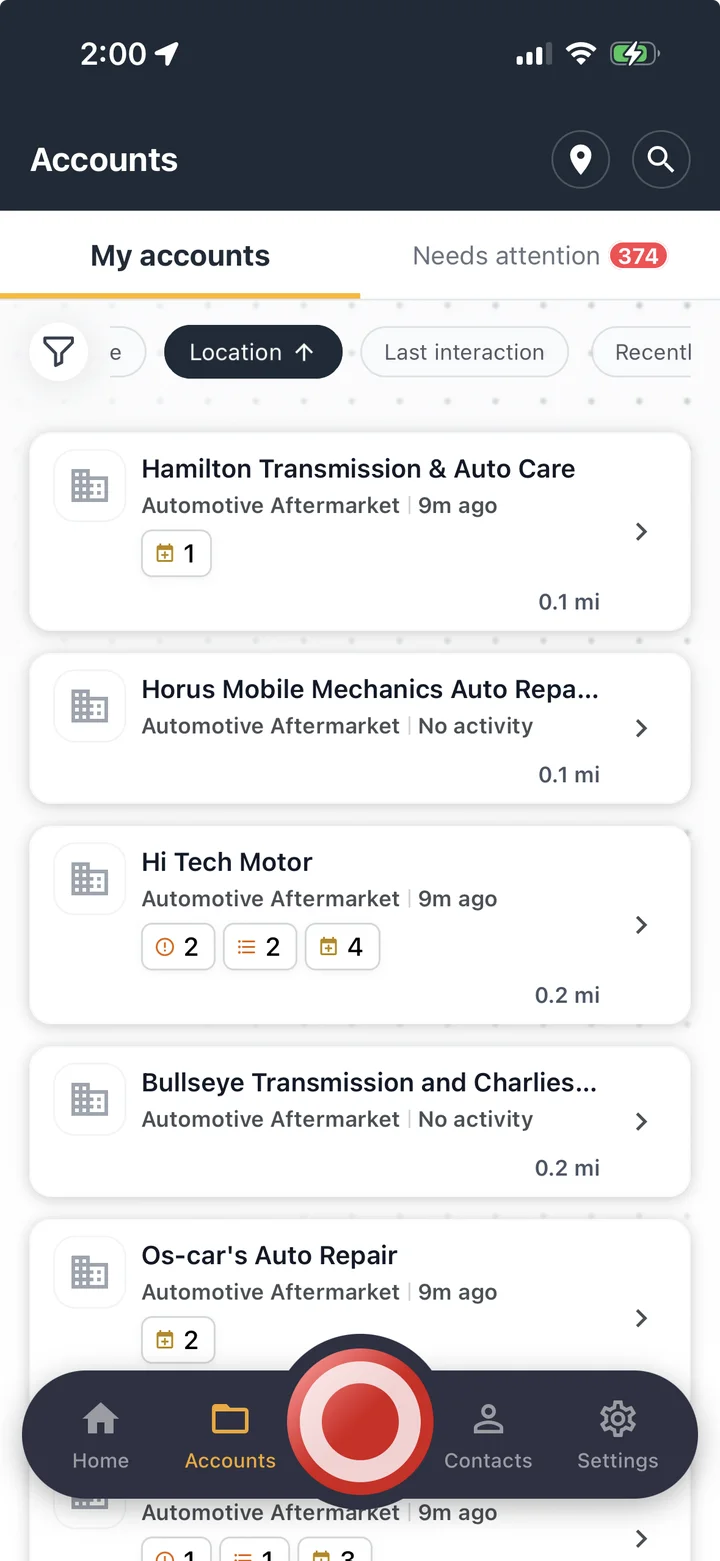Open Contacts from the bottom bar
Screen dimensions: 720x1561
pyautogui.click(x=488, y=1436)
